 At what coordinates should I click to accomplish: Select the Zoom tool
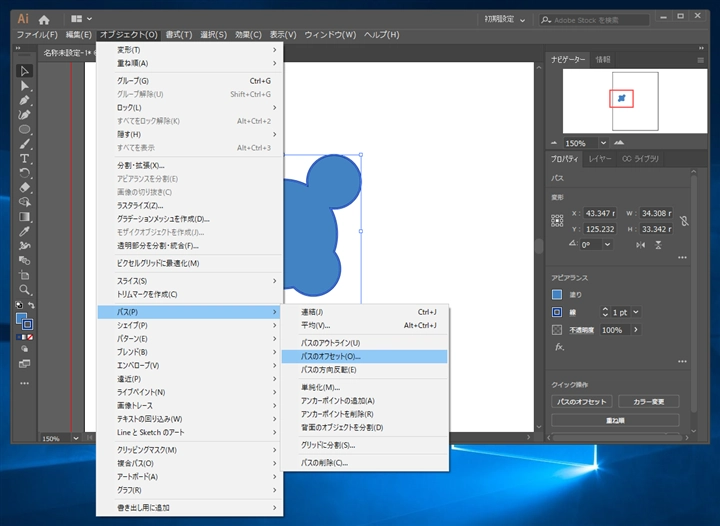tap(24, 290)
